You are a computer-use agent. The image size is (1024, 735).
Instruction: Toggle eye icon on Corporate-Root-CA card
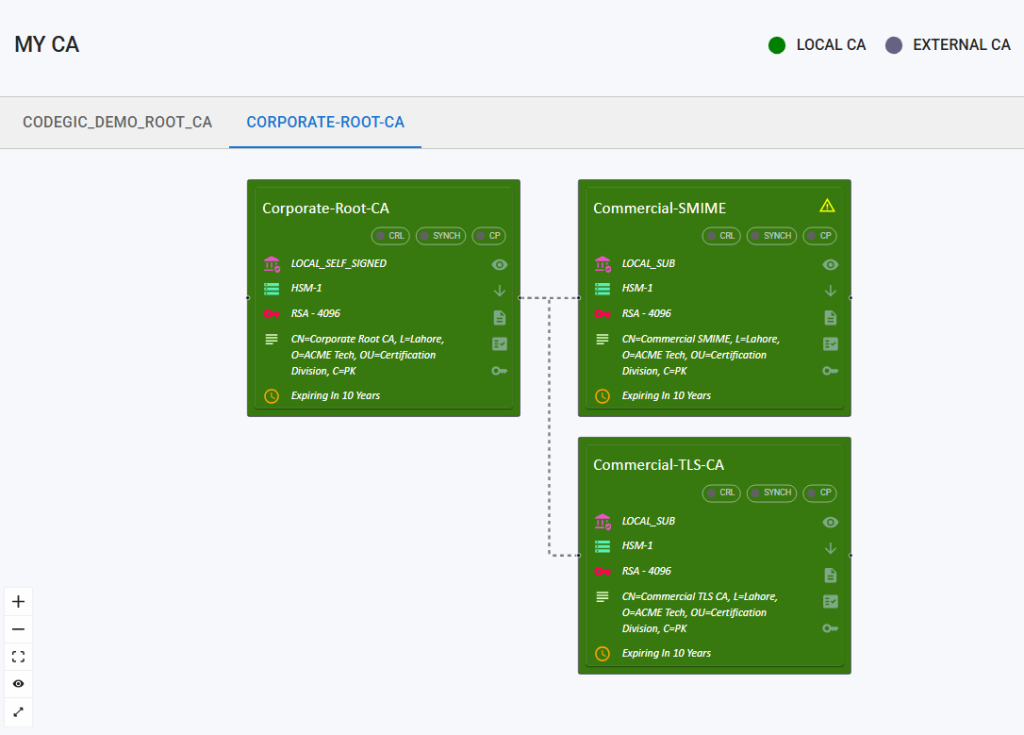pyautogui.click(x=500, y=265)
